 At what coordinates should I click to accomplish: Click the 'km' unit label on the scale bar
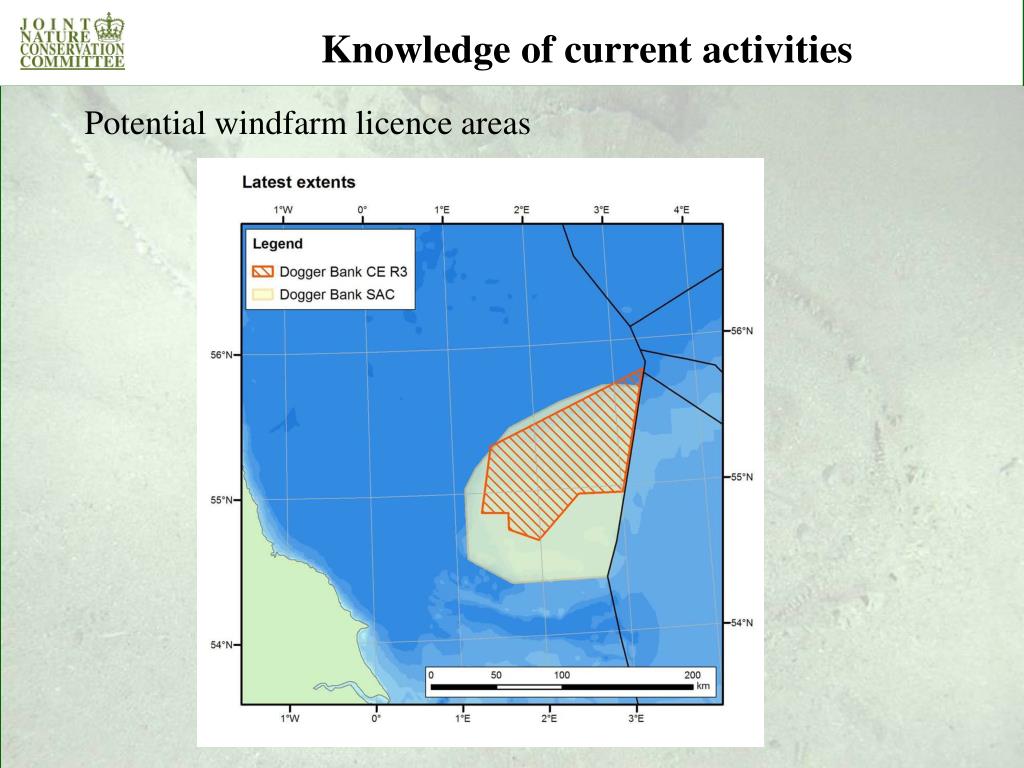[703, 686]
